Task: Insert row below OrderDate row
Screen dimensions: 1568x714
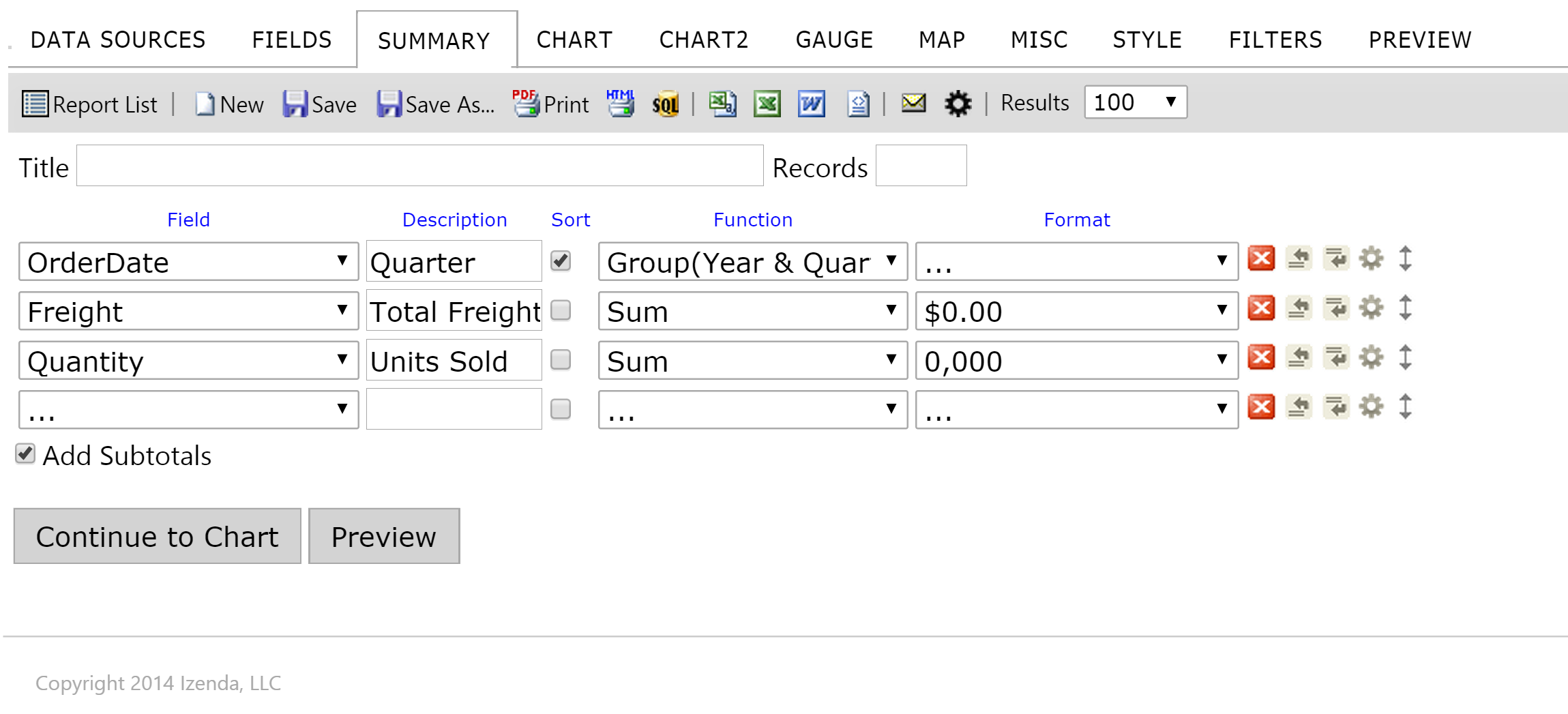Action: point(1336,258)
